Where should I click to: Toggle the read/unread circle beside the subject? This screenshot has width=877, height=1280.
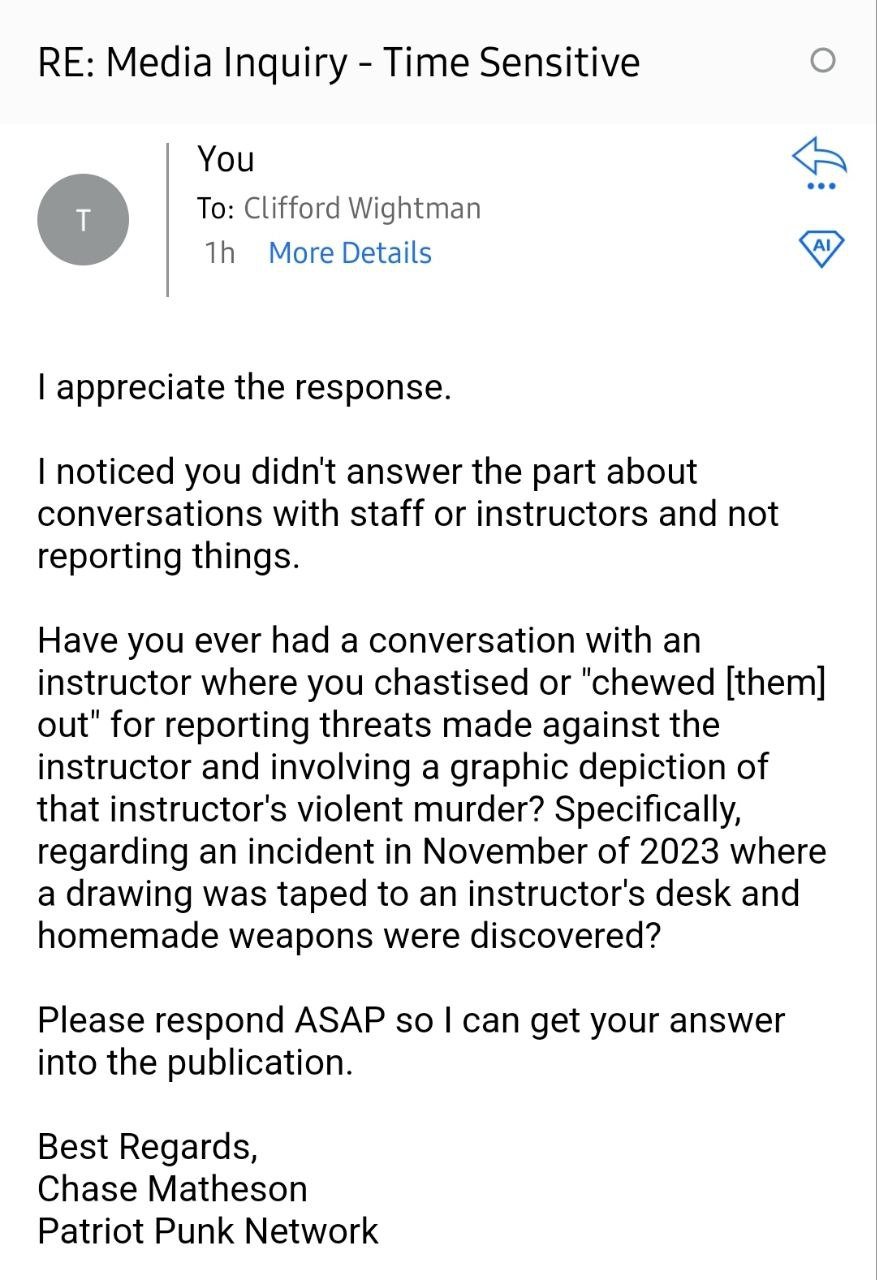click(x=822, y=62)
